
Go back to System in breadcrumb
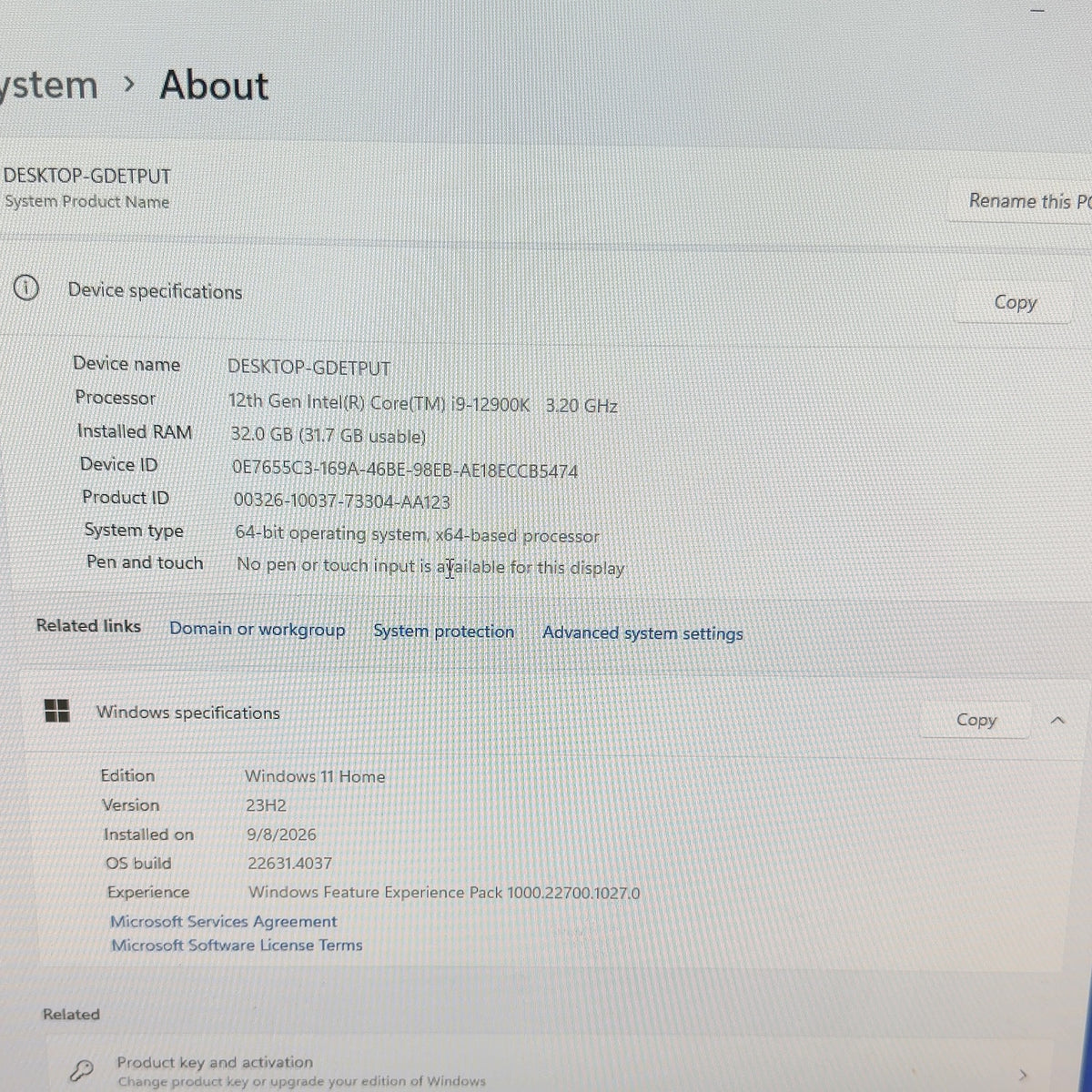click(47, 86)
